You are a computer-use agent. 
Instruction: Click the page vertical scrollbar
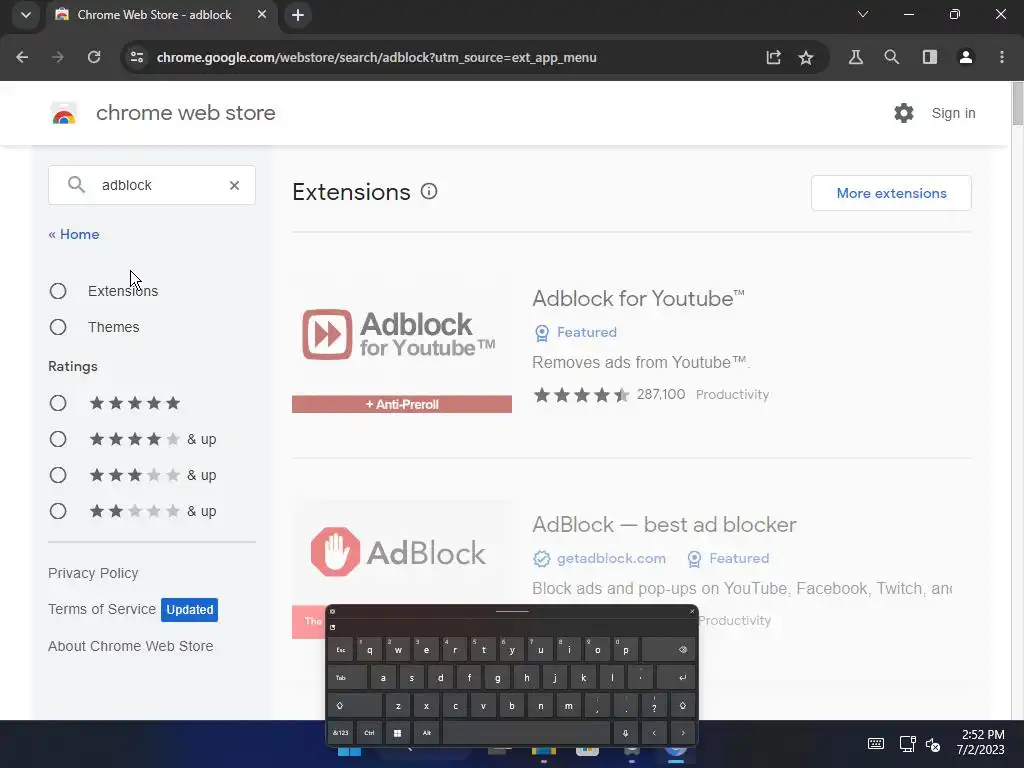pyautogui.click(x=1017, y=103)
